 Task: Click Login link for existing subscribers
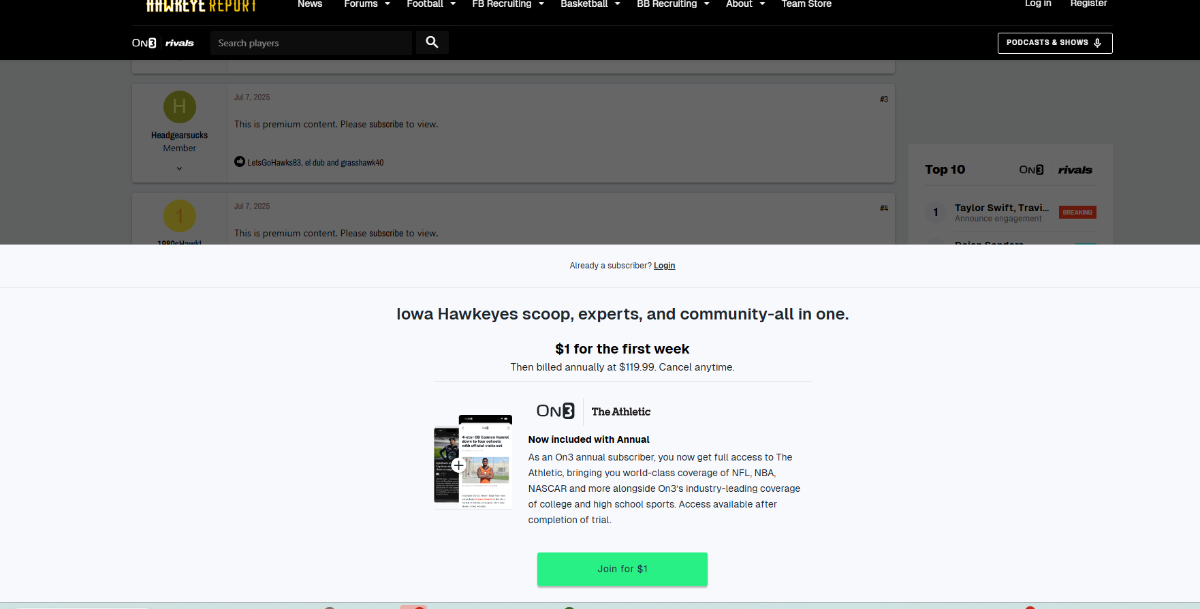click(x=664, y=265)
